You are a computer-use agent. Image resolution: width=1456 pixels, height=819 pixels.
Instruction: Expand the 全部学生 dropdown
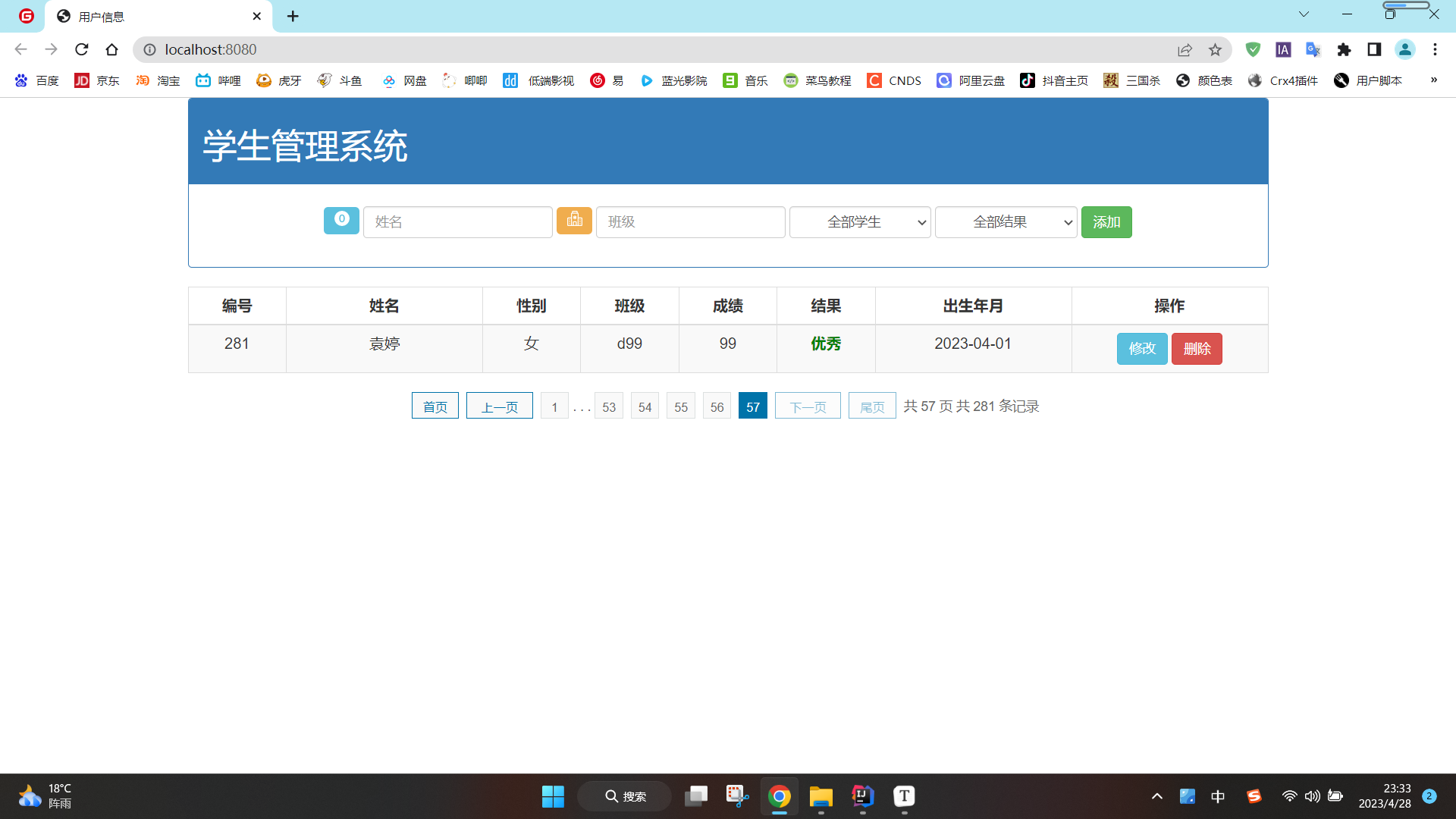pos(860,222)
